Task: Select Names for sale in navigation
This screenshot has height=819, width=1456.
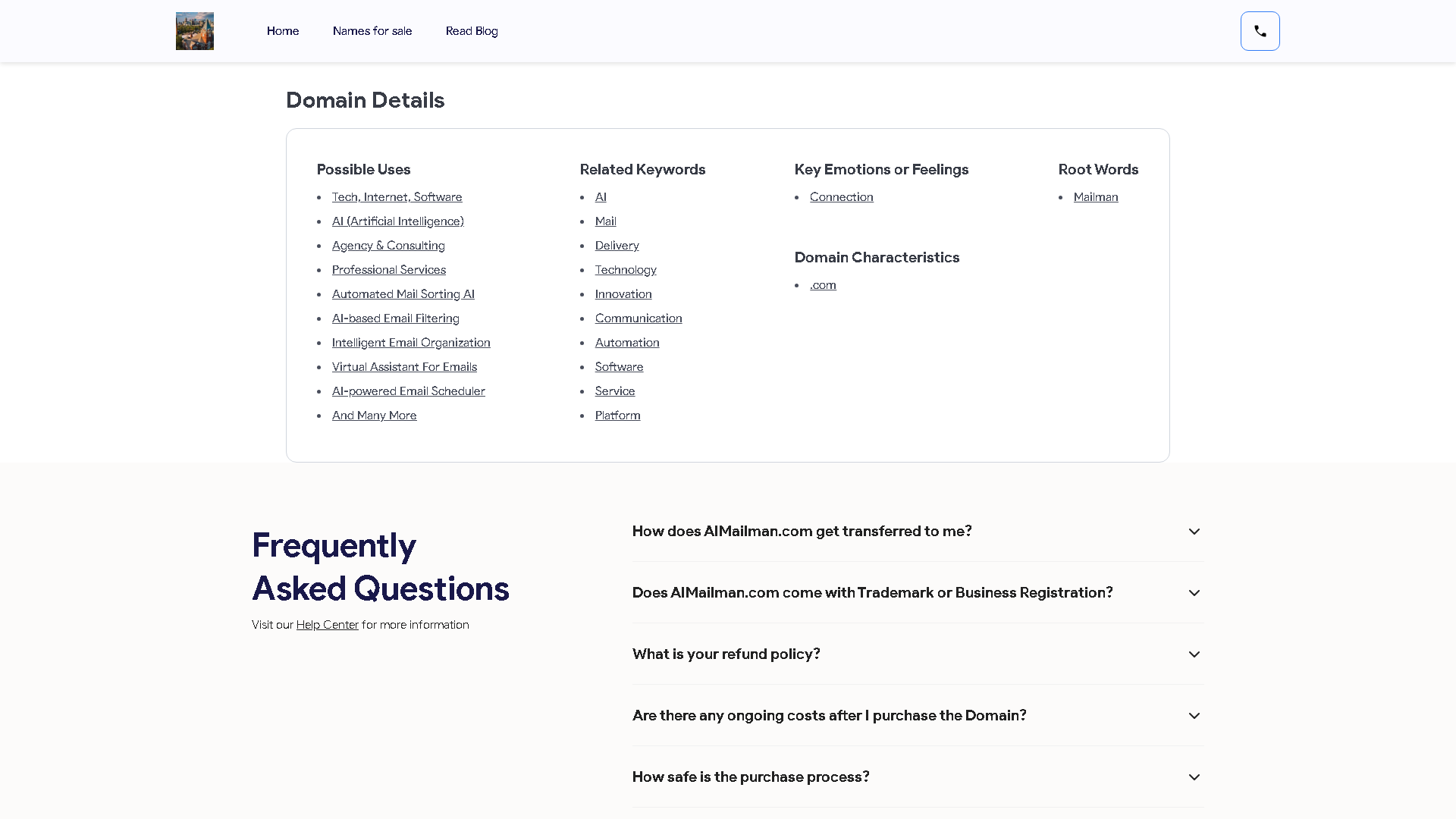Action: [x=372, y=31]
